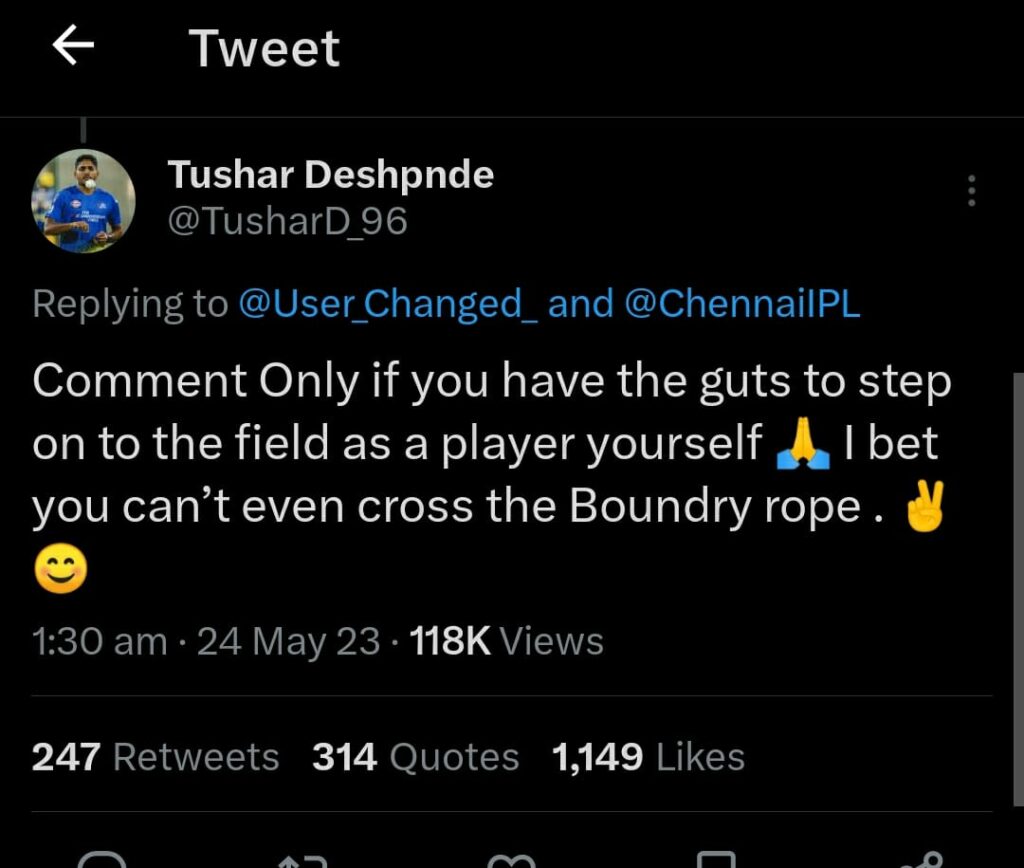Tap the 118K Views count
The height and width of the screenshot is (868, 1024).
point(507,641)
